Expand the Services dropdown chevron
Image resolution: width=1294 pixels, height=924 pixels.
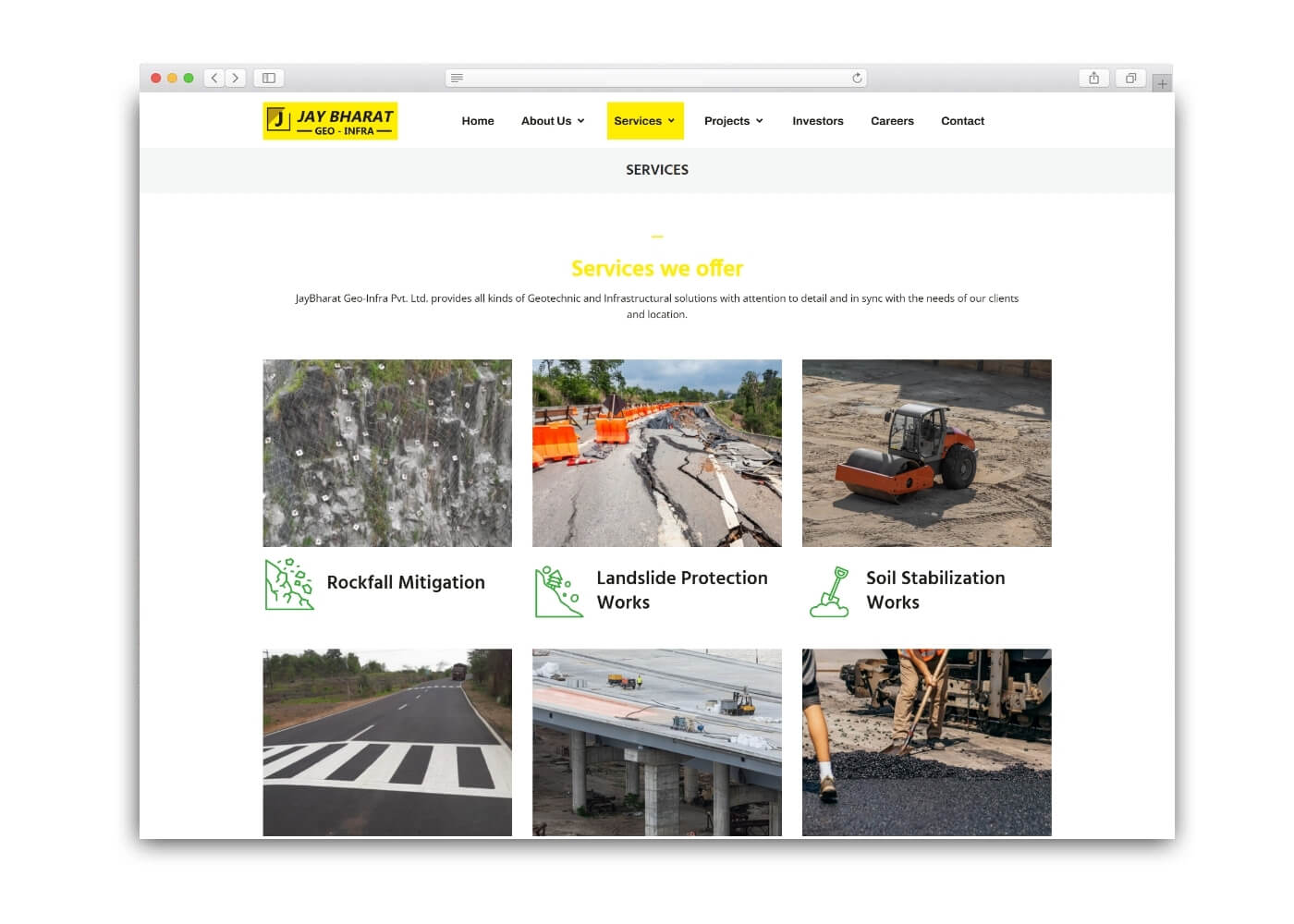(672, 121)
